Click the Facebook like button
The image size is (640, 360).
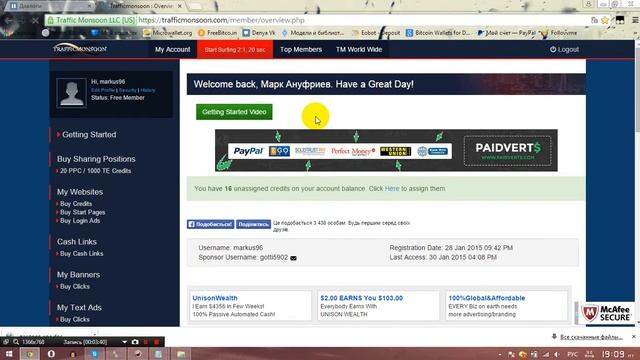click(x=211, y=224)
